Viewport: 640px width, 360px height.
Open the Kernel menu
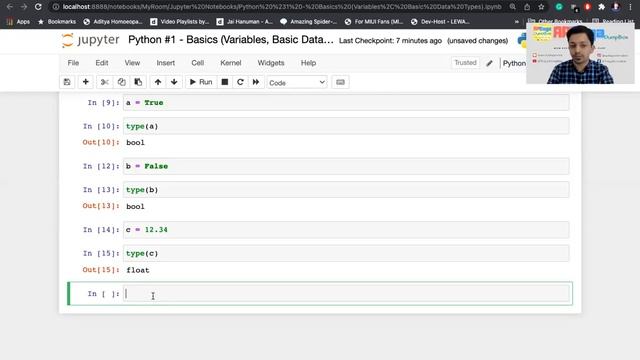coord(231,63)
